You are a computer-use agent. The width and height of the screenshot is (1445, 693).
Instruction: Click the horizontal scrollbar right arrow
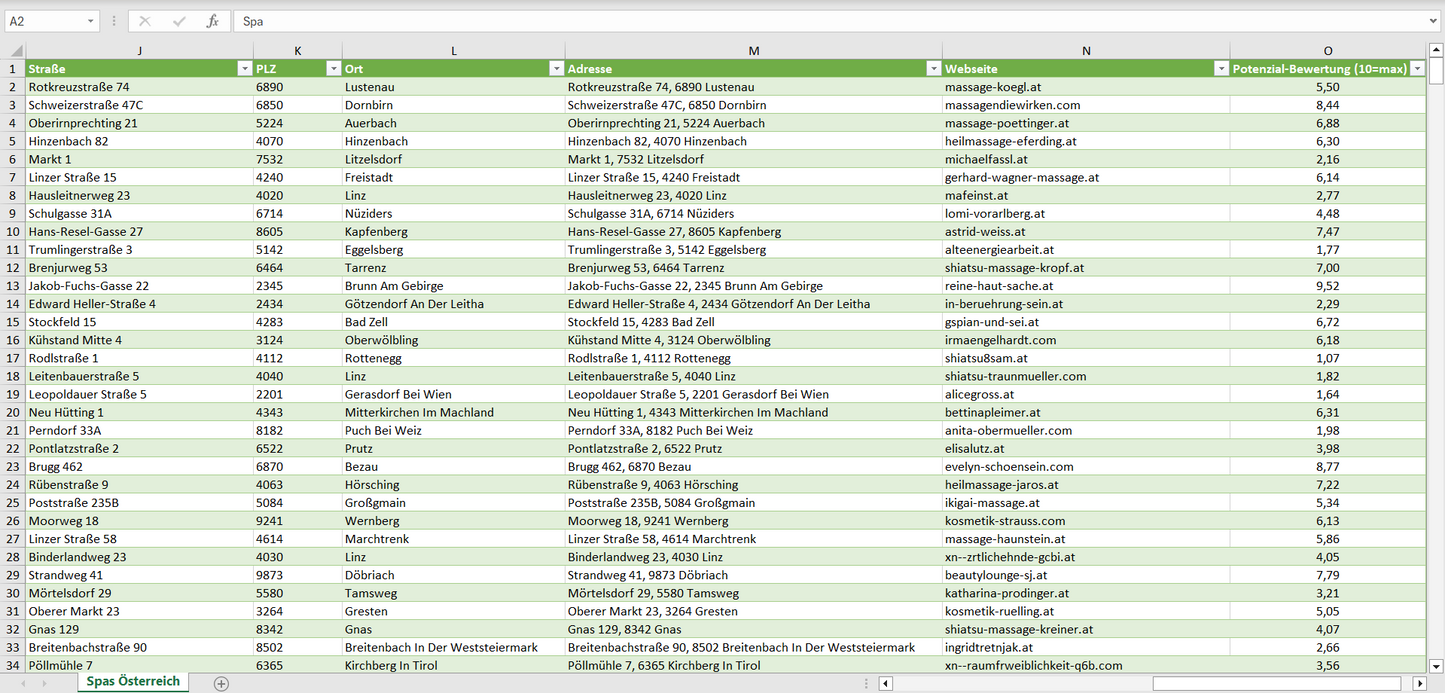click(1419, 684)
